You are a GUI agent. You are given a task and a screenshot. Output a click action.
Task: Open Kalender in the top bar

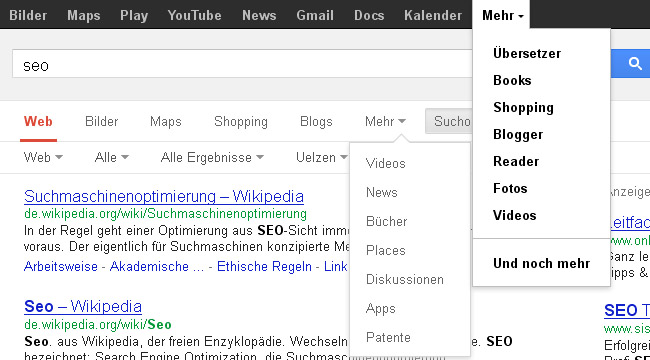click(x=433, y=16)
